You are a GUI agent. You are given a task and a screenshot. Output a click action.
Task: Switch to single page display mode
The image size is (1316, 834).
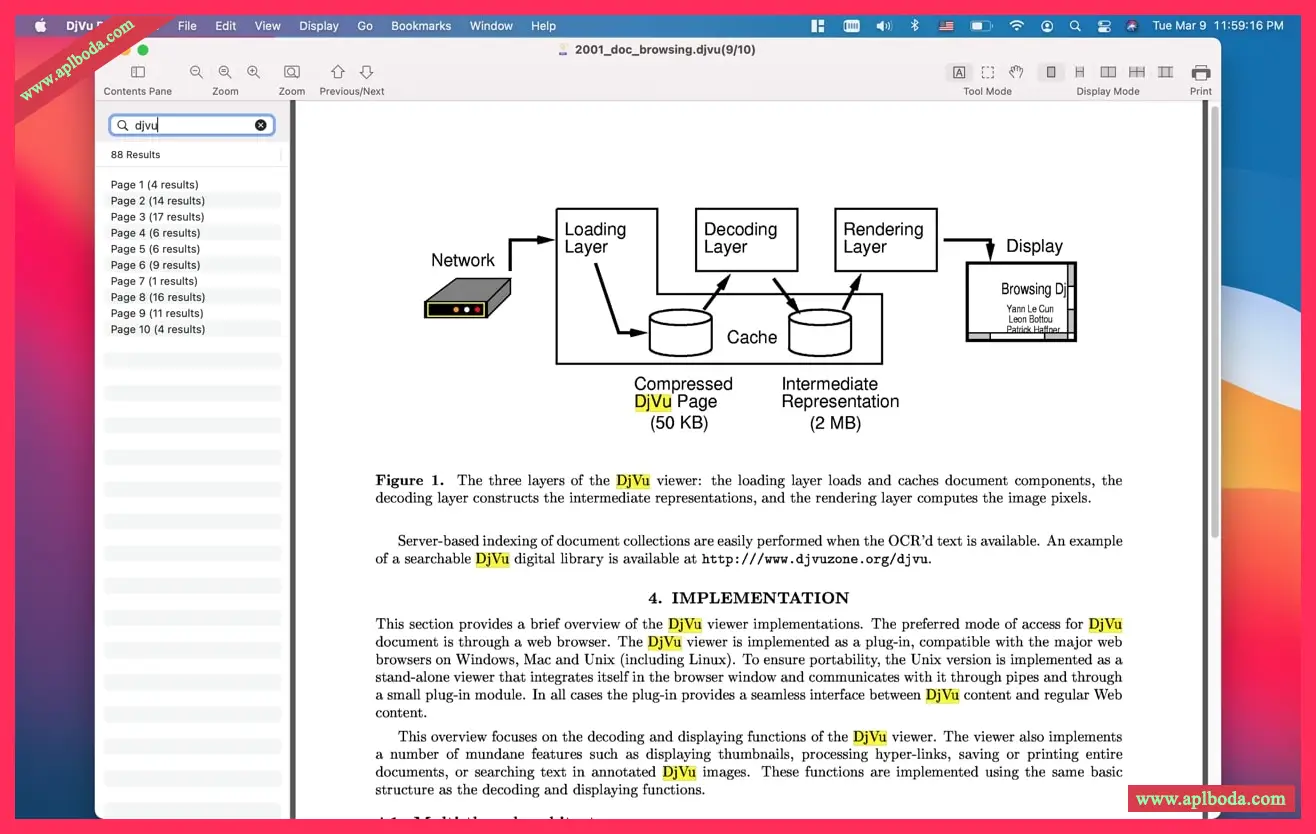point(1051,72)
